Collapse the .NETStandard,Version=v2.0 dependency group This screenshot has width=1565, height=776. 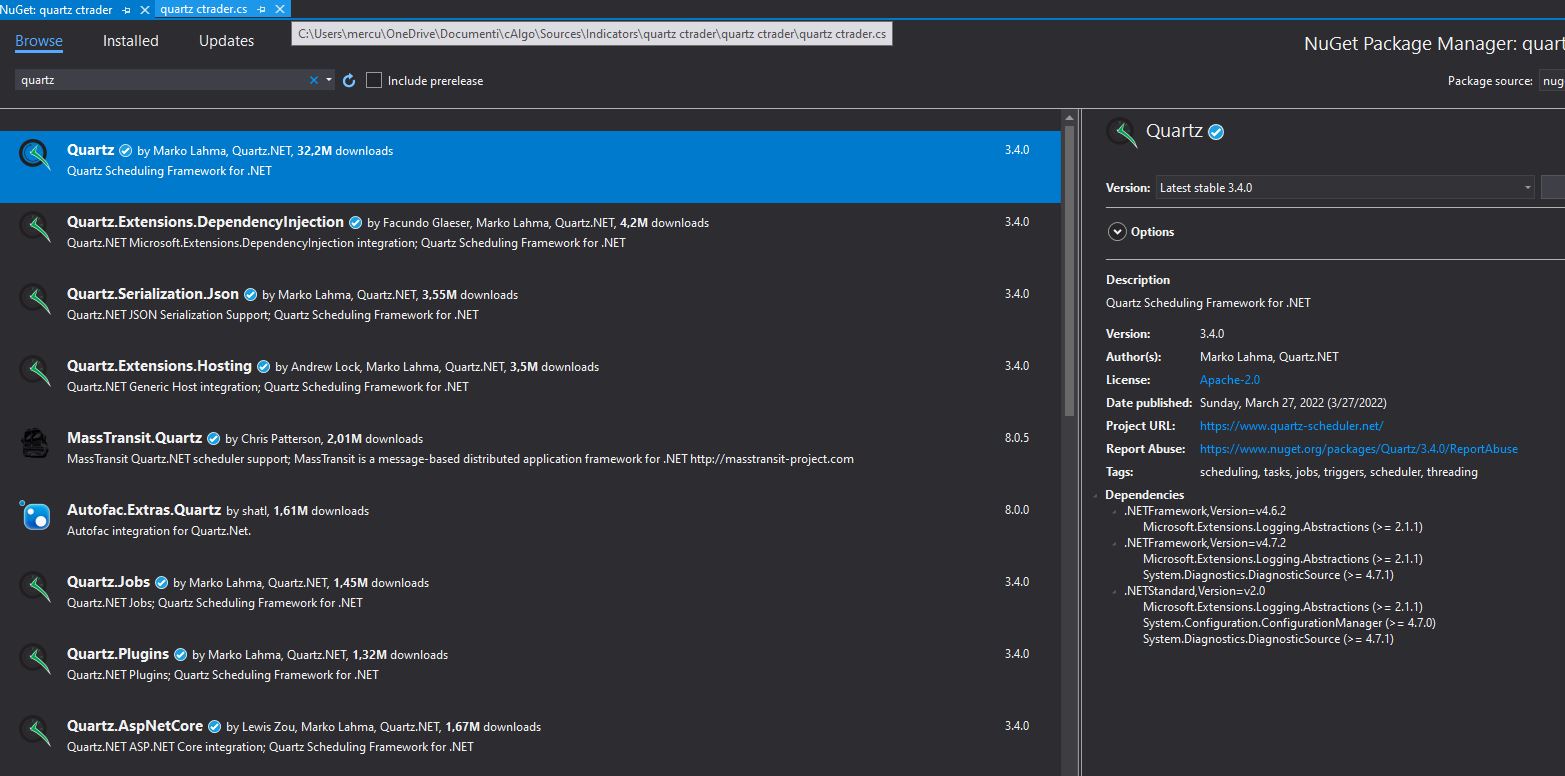tap(1114, 591)
